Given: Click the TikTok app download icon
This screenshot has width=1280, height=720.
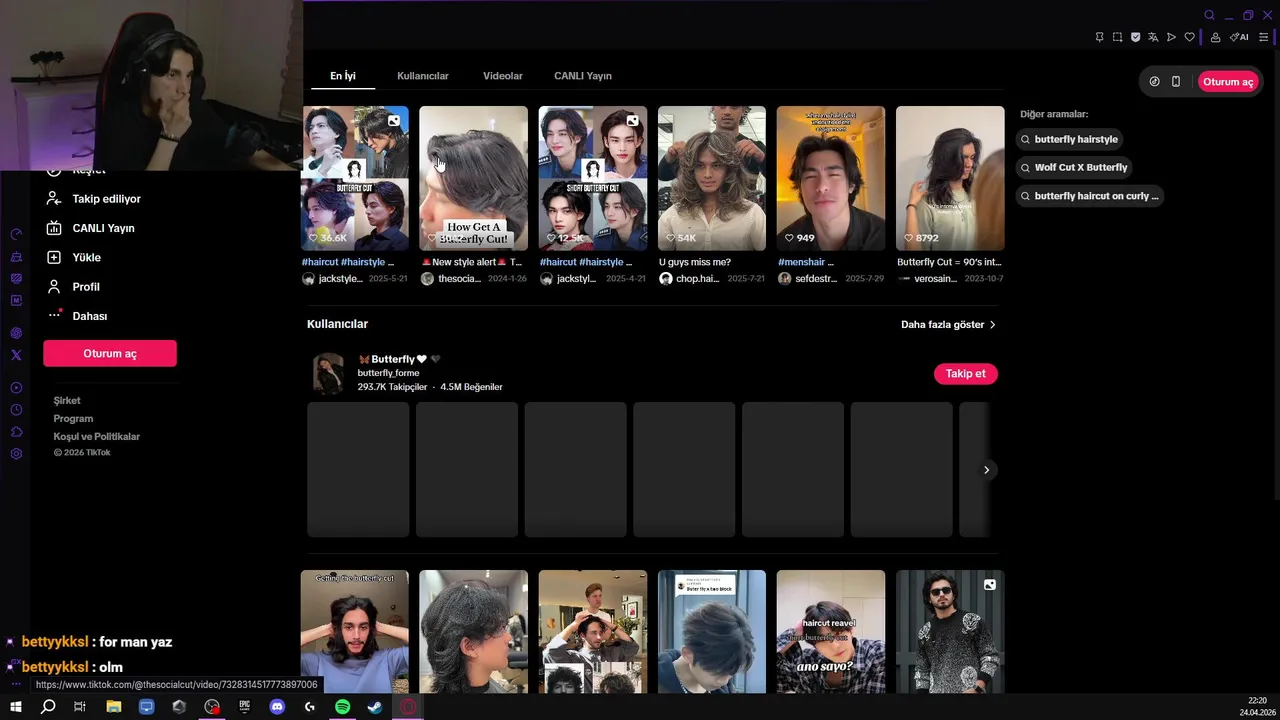Looking at the screenshot, I should (1154, 82).
